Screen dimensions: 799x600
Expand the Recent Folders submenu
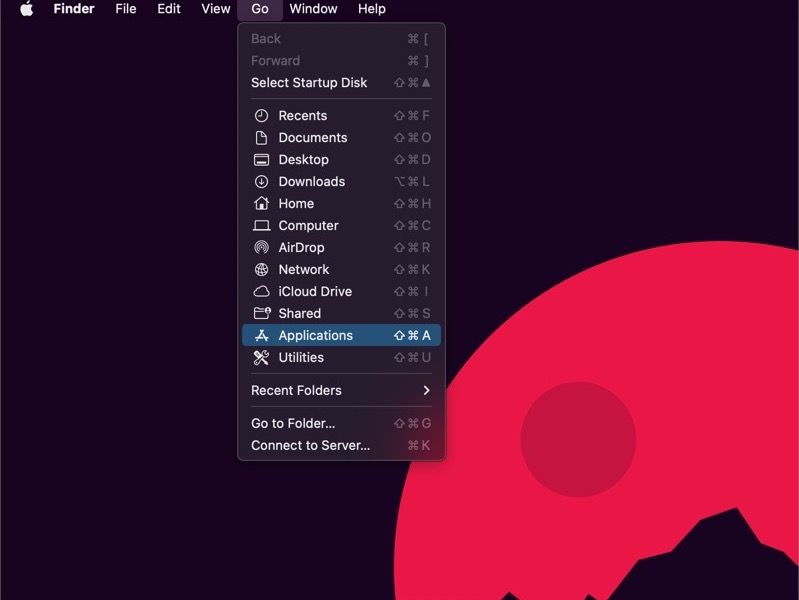(341, 390)
